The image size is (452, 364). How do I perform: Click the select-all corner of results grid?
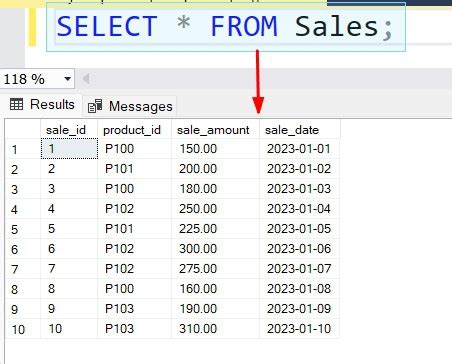tap(23, 130)
